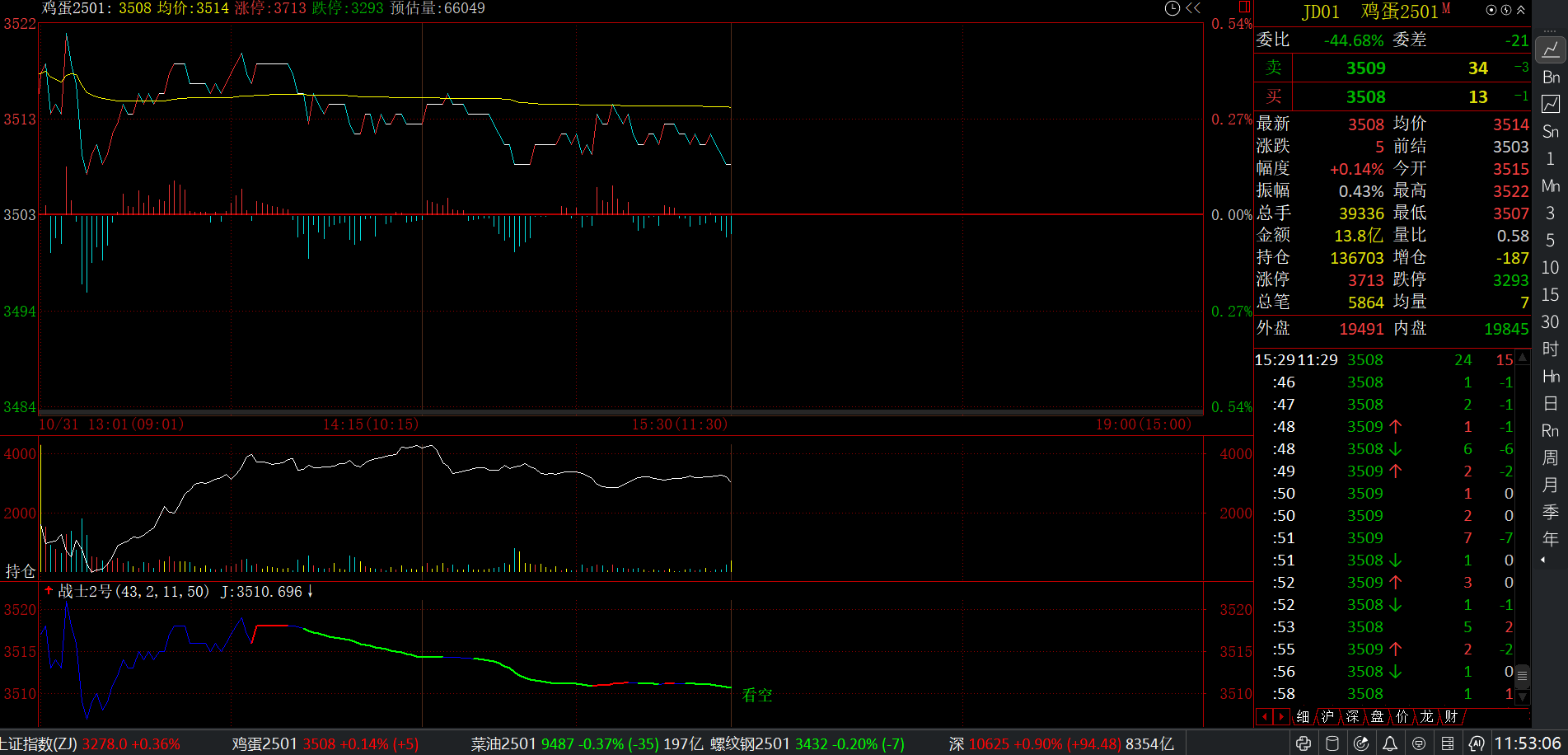Go to previous tab with red left arrow
Viewport: 1568px width, 755px height.
click(1265, 717)
